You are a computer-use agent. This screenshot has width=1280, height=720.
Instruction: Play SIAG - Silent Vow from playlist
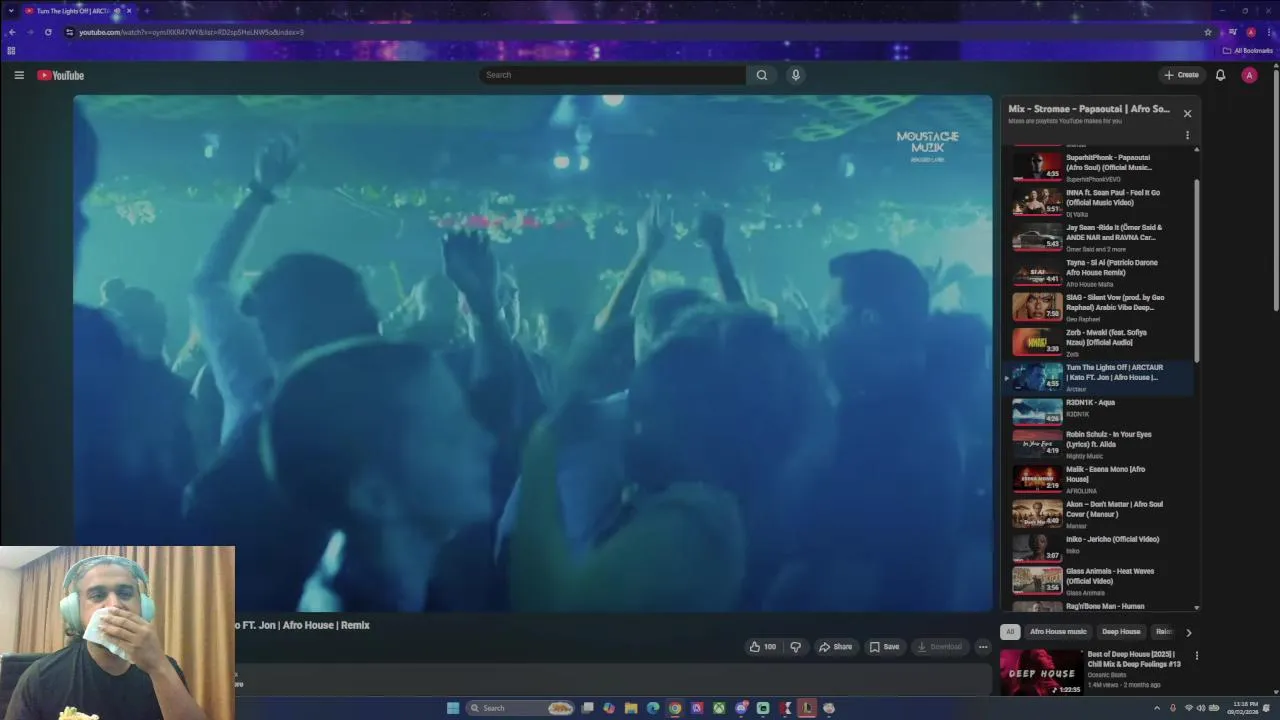click(x=1097, y=307)
